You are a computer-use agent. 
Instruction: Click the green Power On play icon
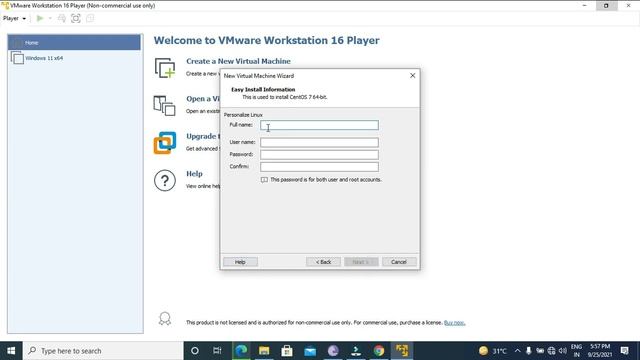tap(40, 18)
